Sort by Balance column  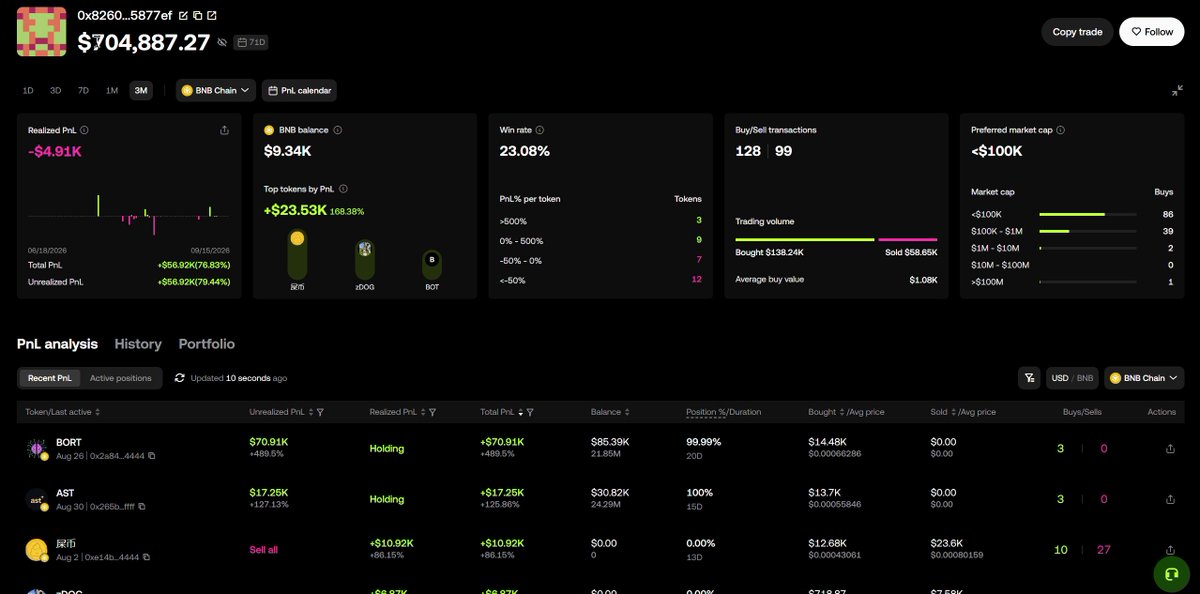coord(628,412)
